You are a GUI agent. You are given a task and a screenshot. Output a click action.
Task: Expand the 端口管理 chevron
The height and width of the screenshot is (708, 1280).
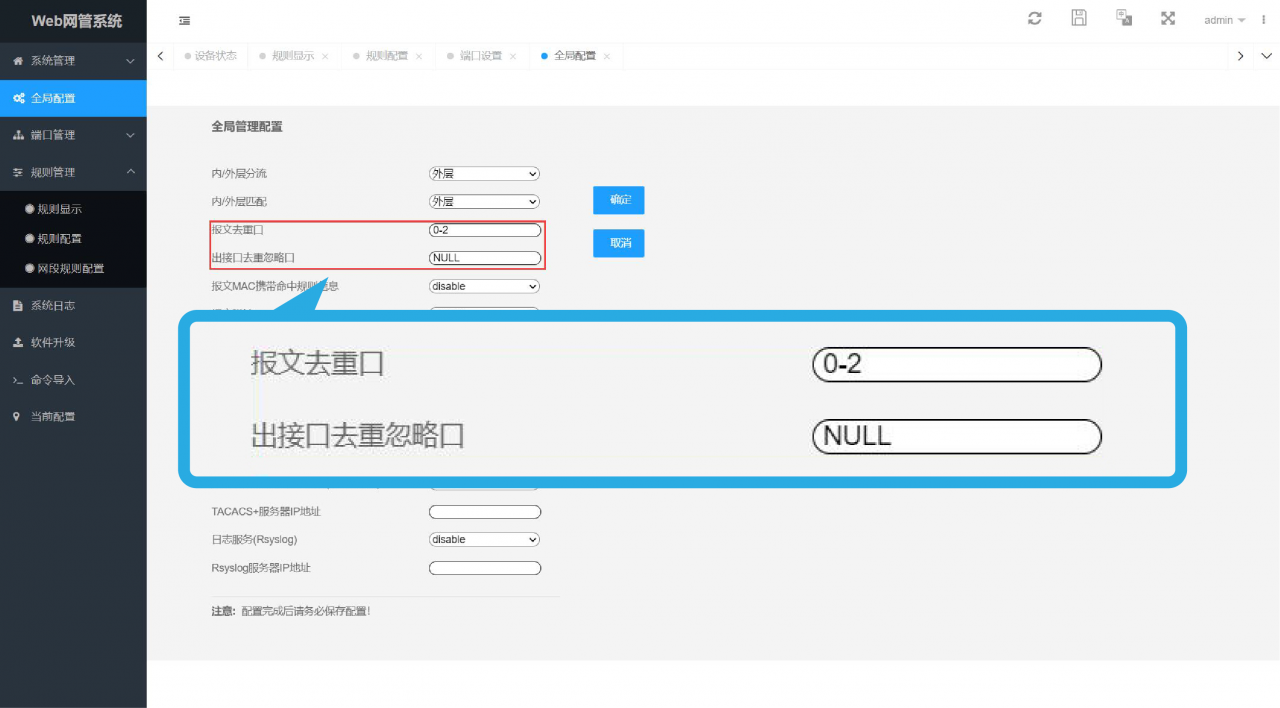click(x=130, y=135)
